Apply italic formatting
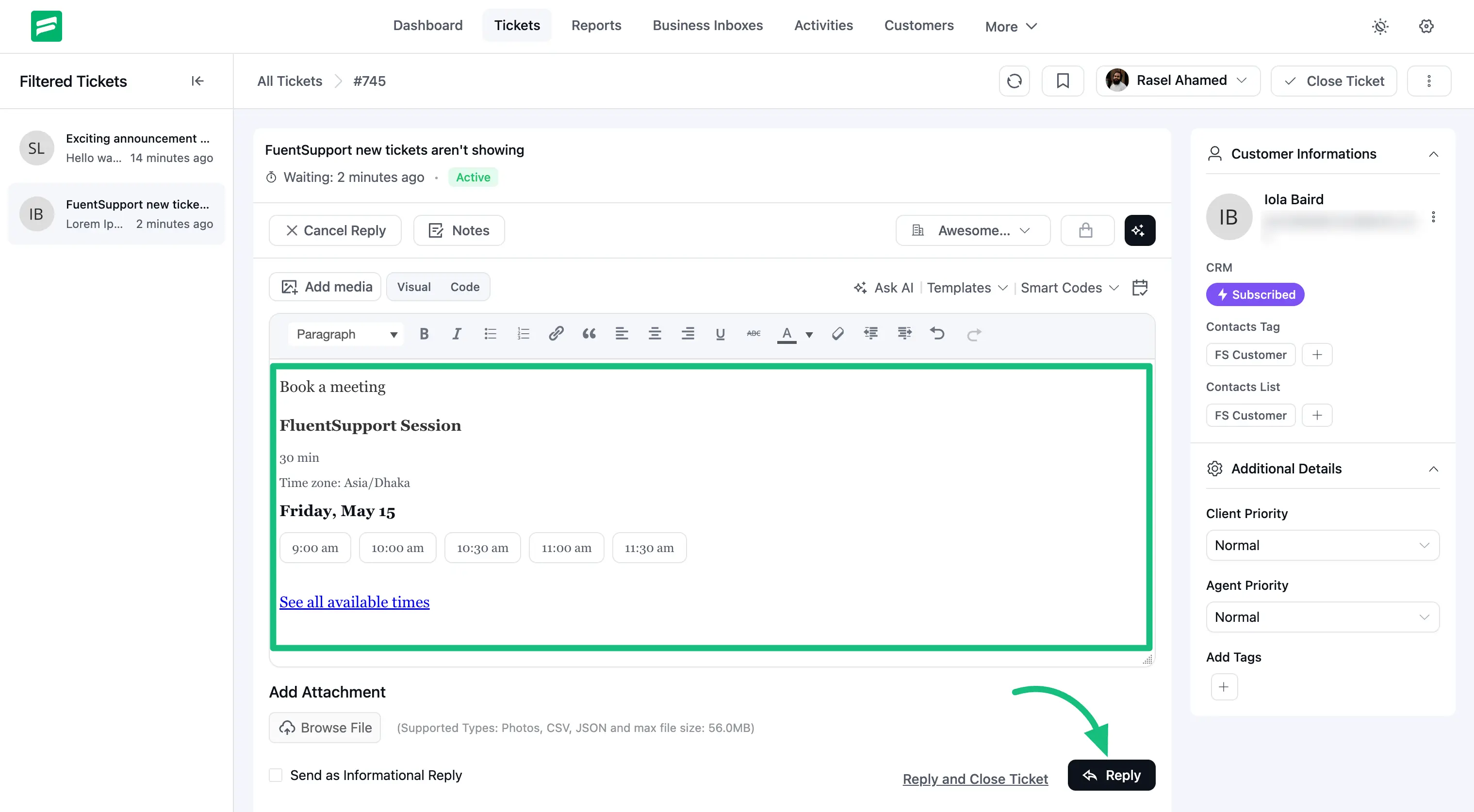The height and width of the screenshot is (812, 1474). [x=457, y=334]
